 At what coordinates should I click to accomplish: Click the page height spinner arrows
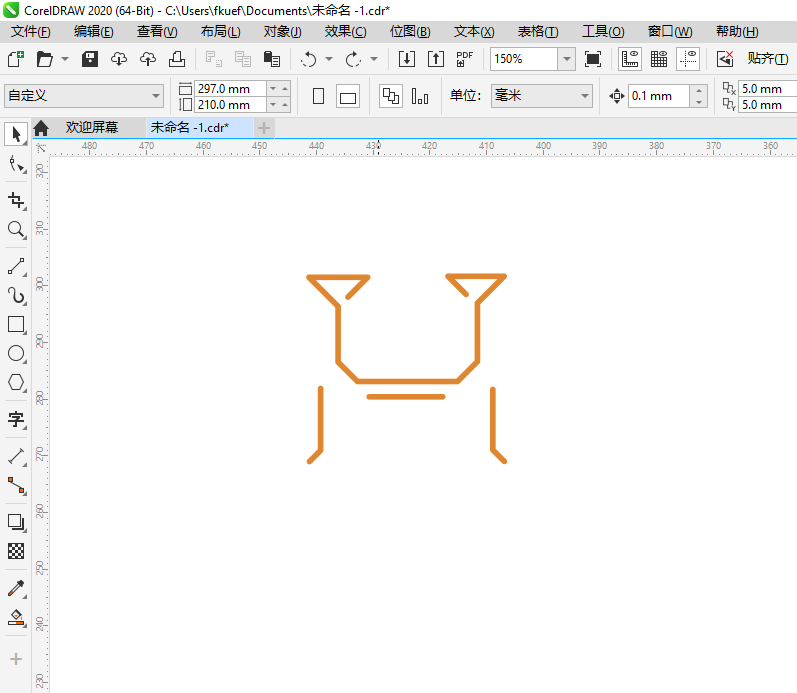[279, 105]
